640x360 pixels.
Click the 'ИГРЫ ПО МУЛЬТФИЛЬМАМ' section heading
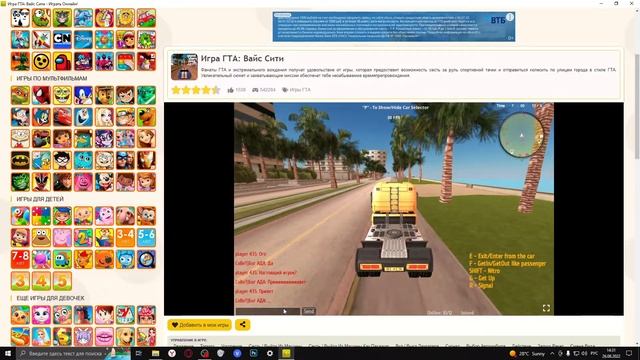click(52, 78)
